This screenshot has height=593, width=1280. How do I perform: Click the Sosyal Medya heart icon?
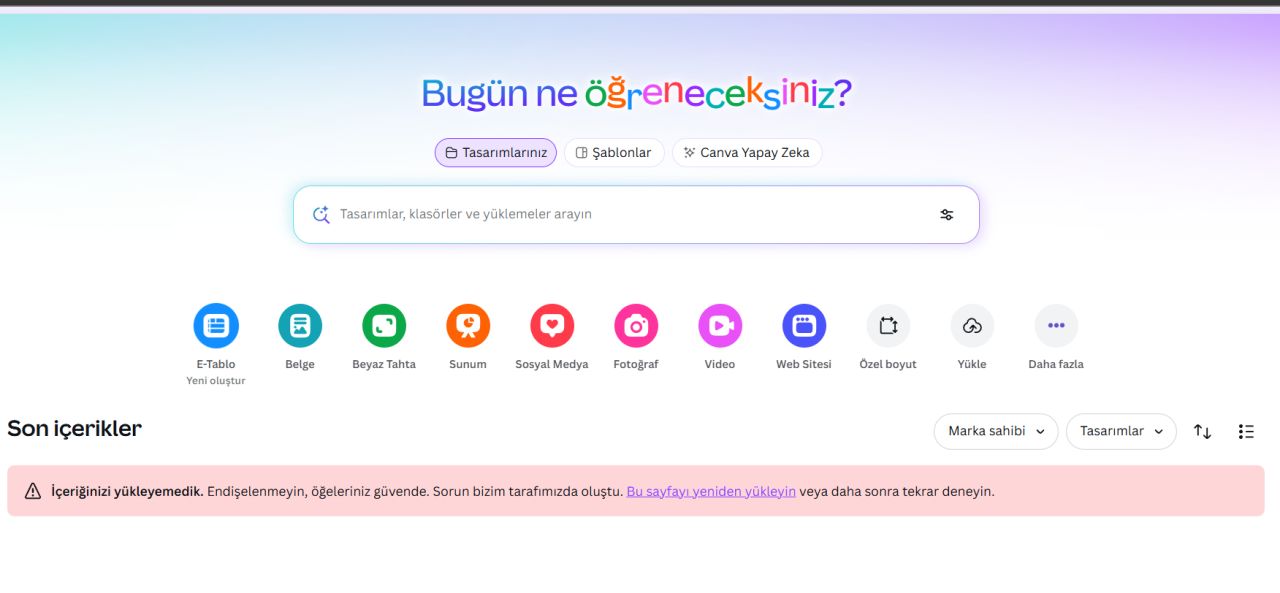click(x=552, y=326)
